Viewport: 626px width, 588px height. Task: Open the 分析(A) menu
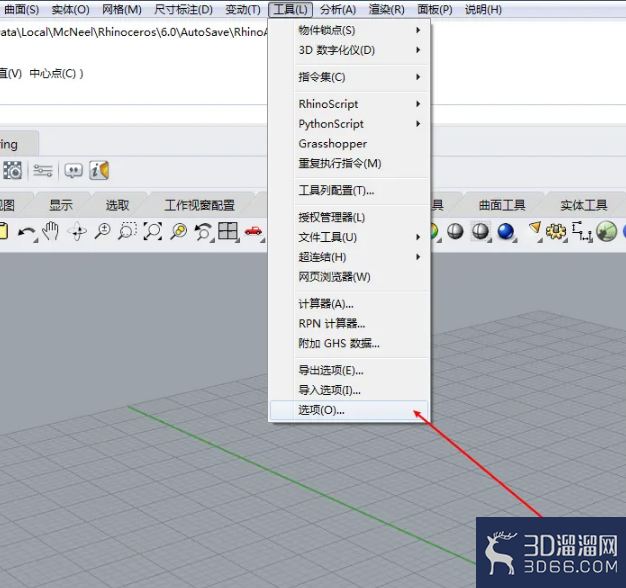(x=338, y=9)
